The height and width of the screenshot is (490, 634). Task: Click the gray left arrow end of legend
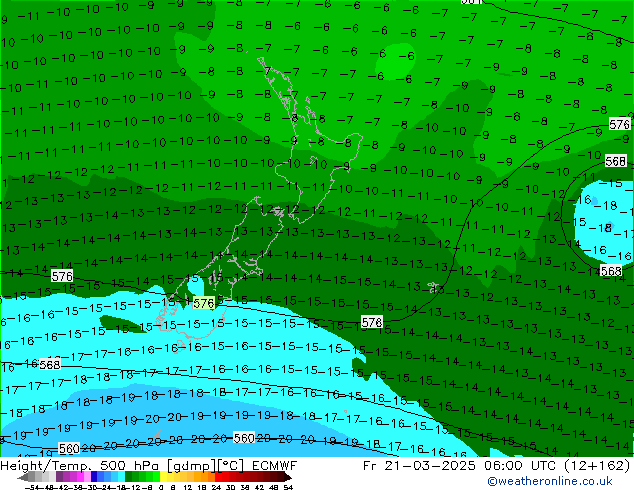pos(23,478)
